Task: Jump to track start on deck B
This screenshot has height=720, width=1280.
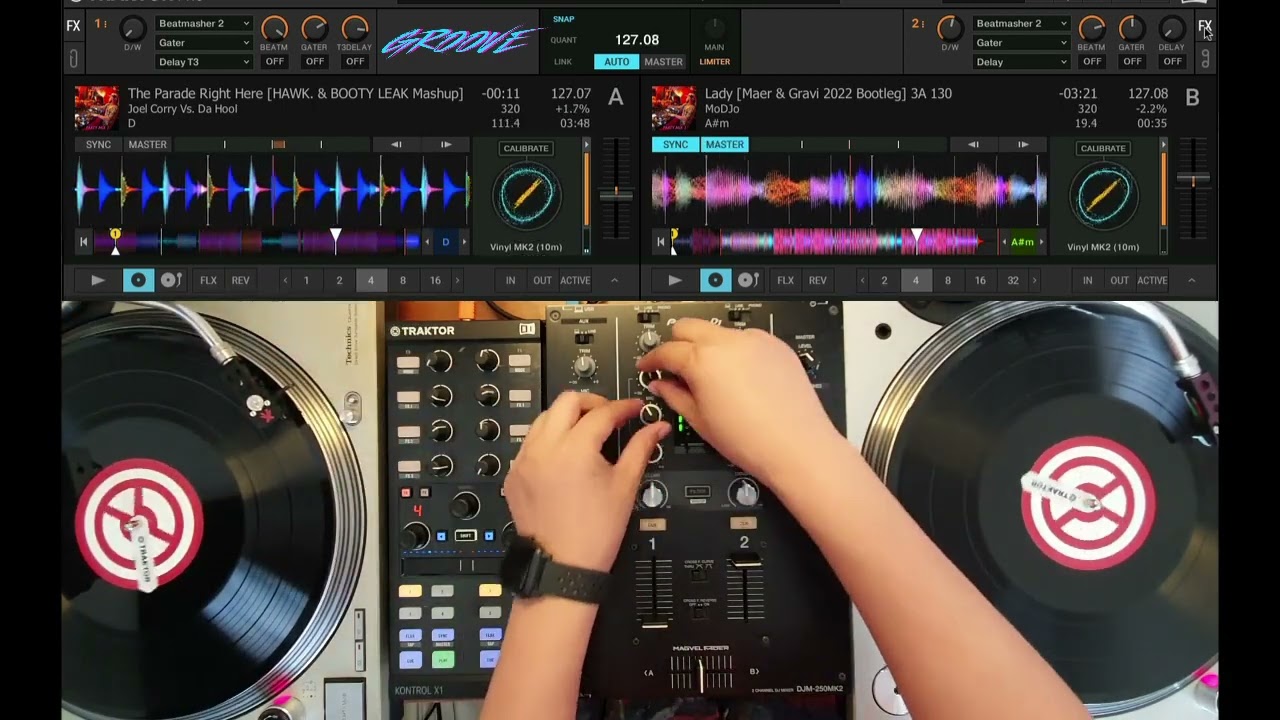Action: 660,241
